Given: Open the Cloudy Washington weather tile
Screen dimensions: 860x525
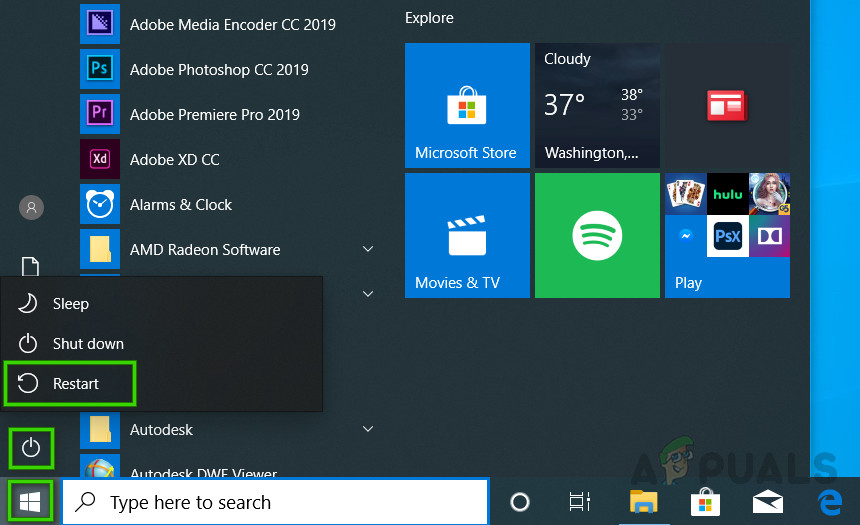Looking at the screenshot, I should (x=597, y=105).
